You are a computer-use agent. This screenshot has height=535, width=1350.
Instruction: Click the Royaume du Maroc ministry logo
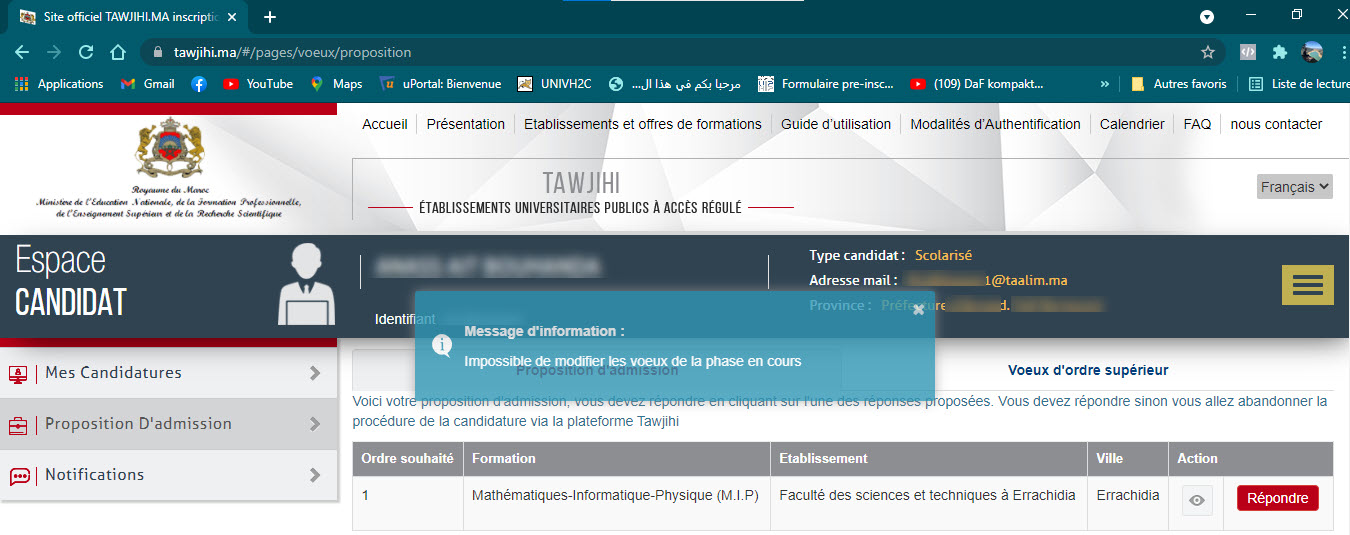pos(169,167)
